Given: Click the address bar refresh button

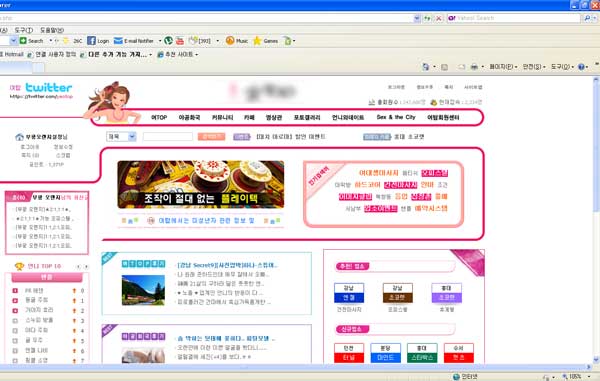Looking at the screenshot, I should click(x=427, y=18).
